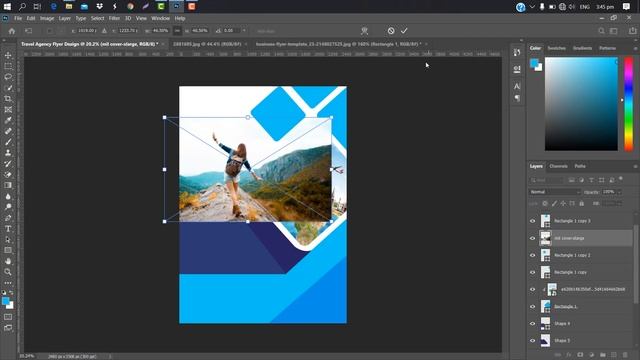Viewport: 640px width, 360px height.
Task: Open the Layers panel options menu
Action: click(635, 167)
